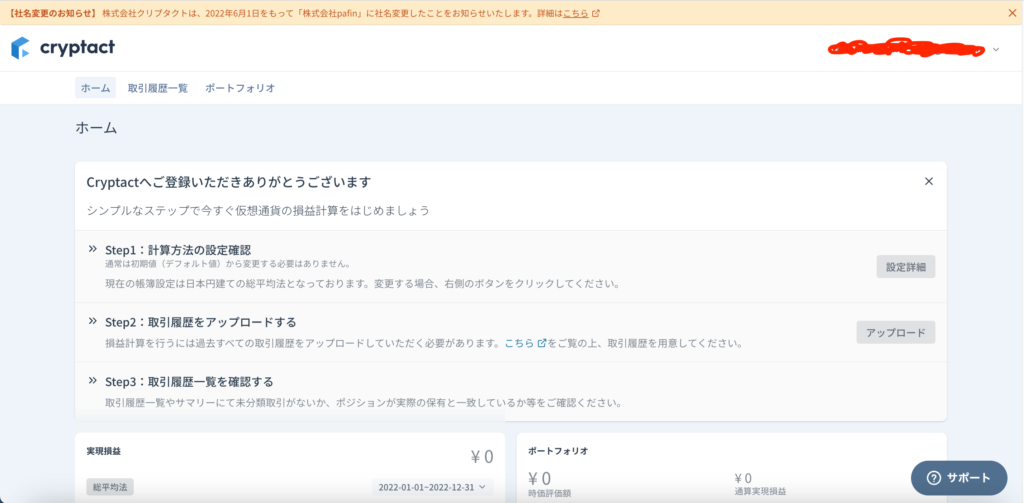Expand Step2 取引履歴をアップロードする chevron
The image size is (1024, 503).
[93, 321]
